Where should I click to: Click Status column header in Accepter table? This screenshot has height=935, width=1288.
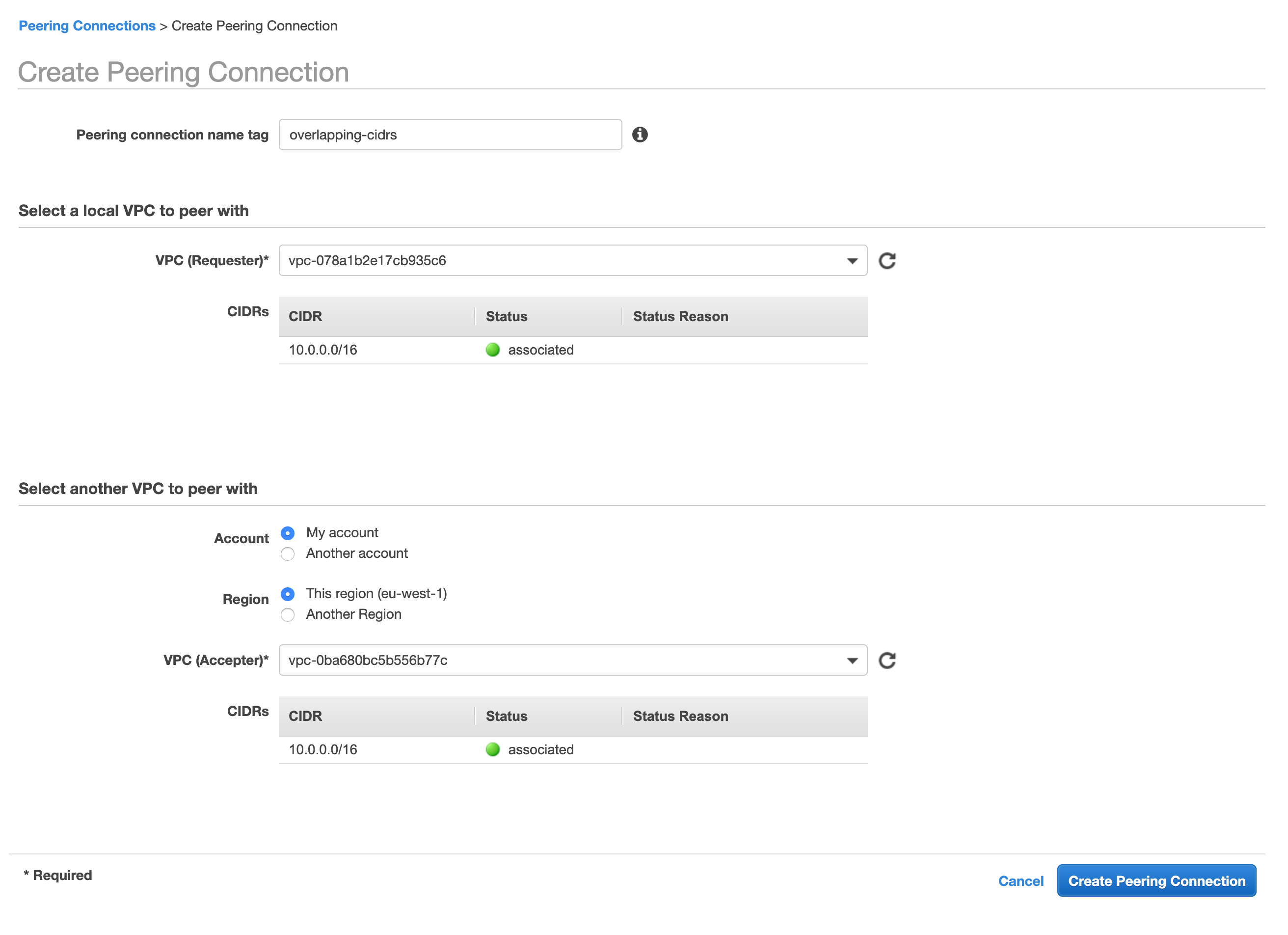(x=507, y=716)
